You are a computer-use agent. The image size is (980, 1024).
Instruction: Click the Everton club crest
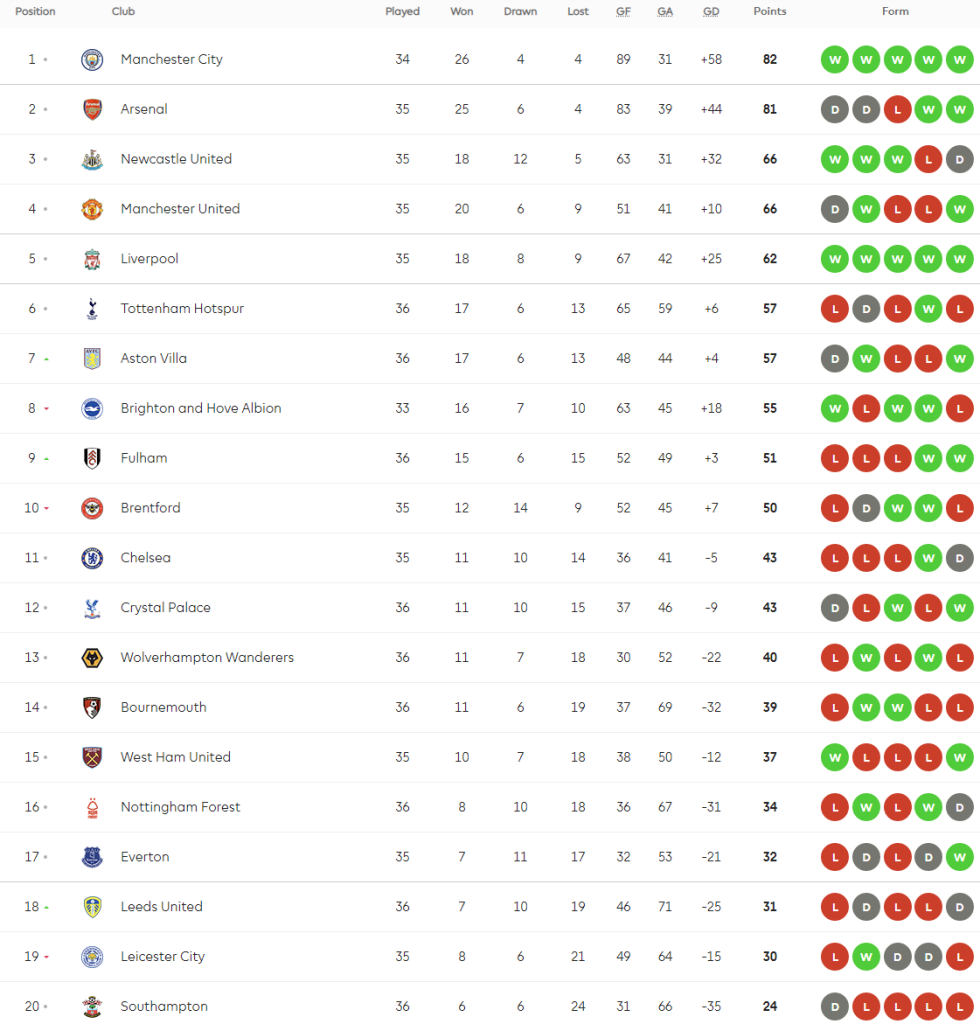point(92,857)
